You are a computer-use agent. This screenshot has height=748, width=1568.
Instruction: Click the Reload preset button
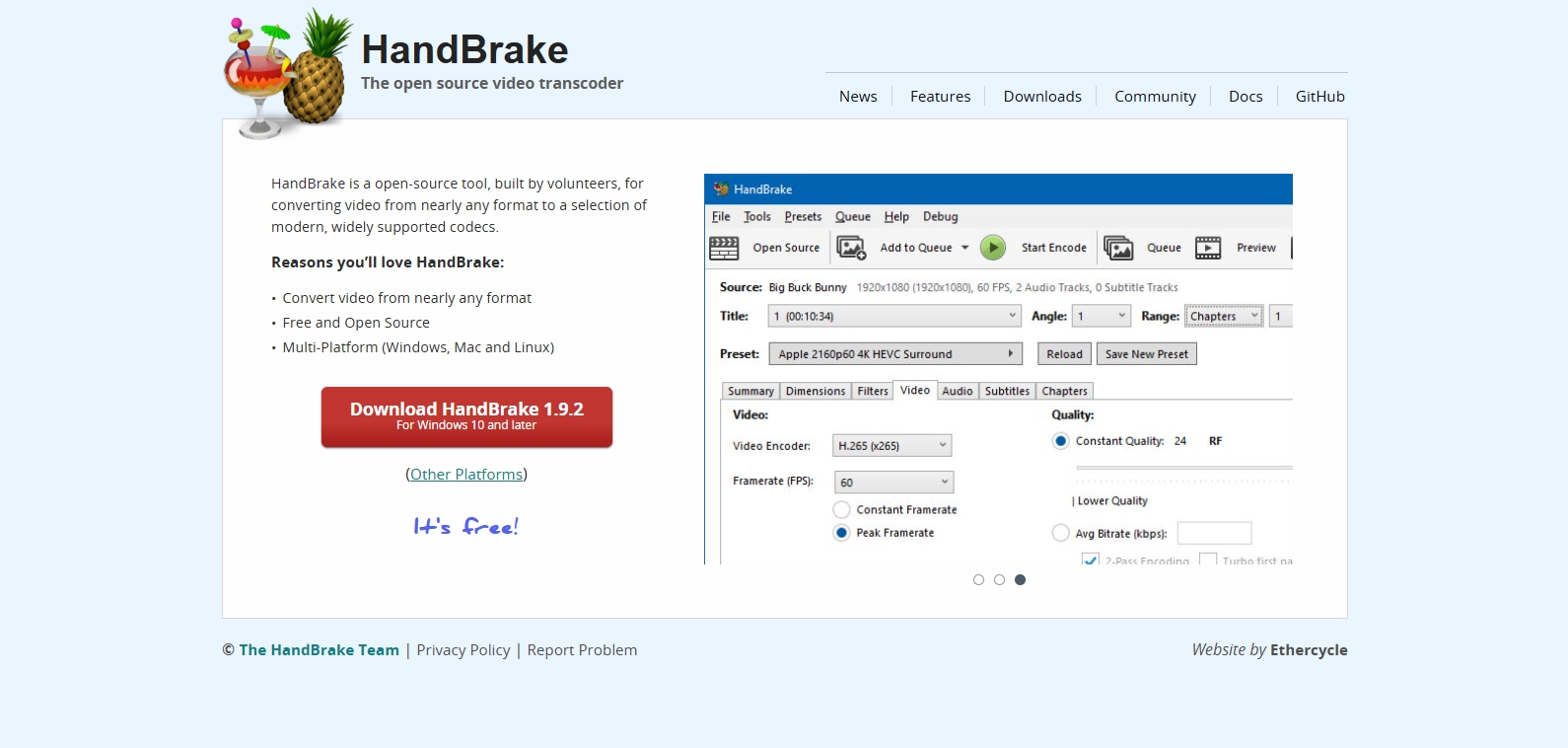click(x=1065, y=354)
